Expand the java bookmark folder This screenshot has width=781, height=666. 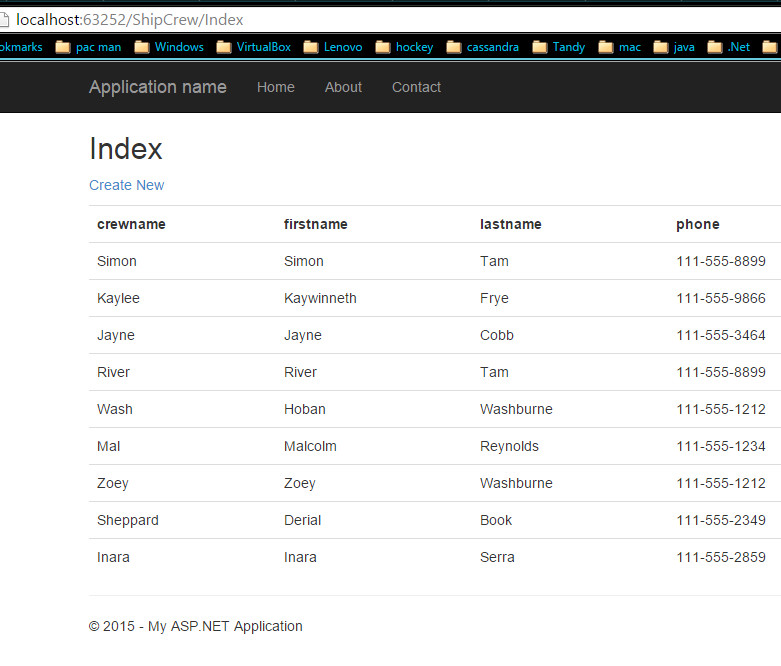pos(673,47)
